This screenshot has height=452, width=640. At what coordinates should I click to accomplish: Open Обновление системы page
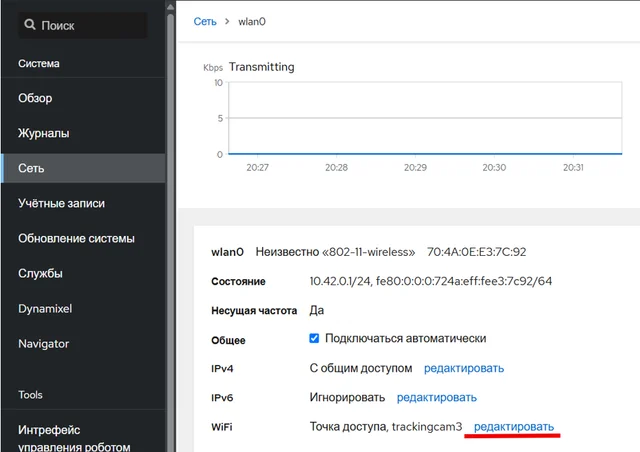pyautogui.click(x=83, y=238)
